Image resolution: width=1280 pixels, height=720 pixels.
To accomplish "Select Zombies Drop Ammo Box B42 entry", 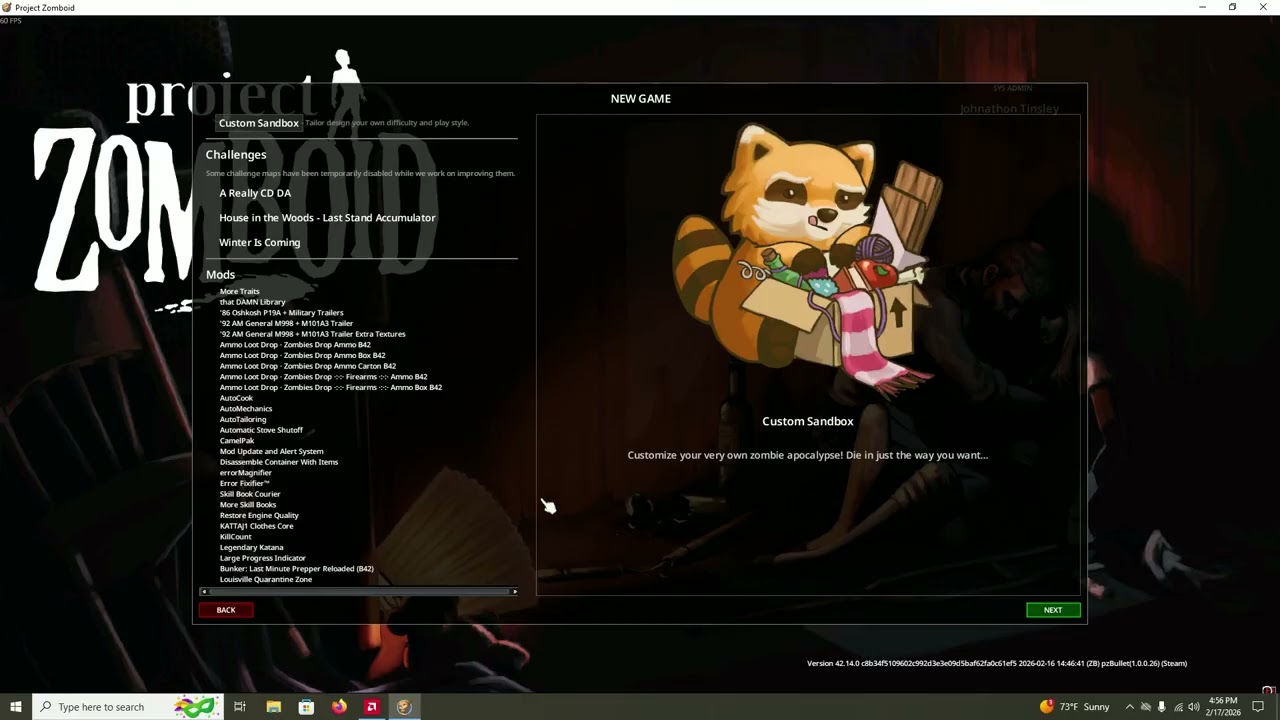I will [302, 355].
